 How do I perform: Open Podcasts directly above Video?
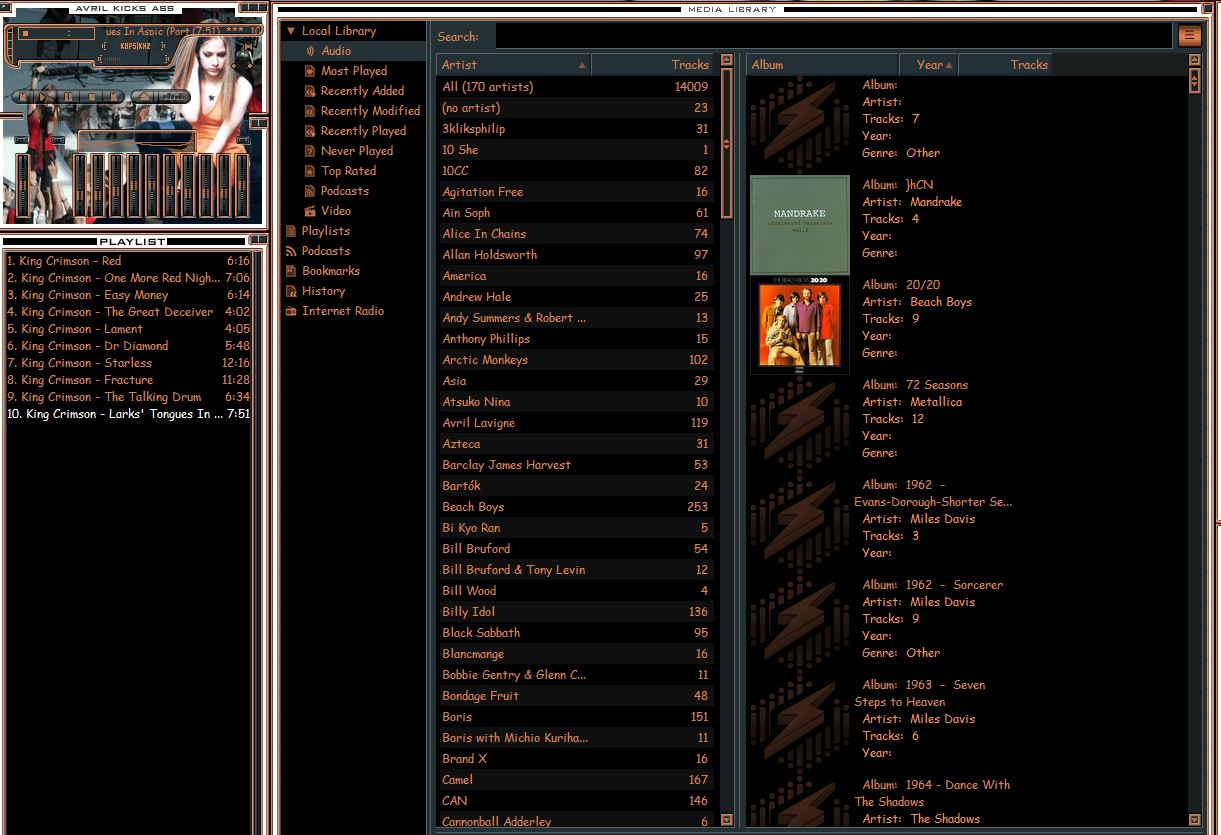click(345, 191)
